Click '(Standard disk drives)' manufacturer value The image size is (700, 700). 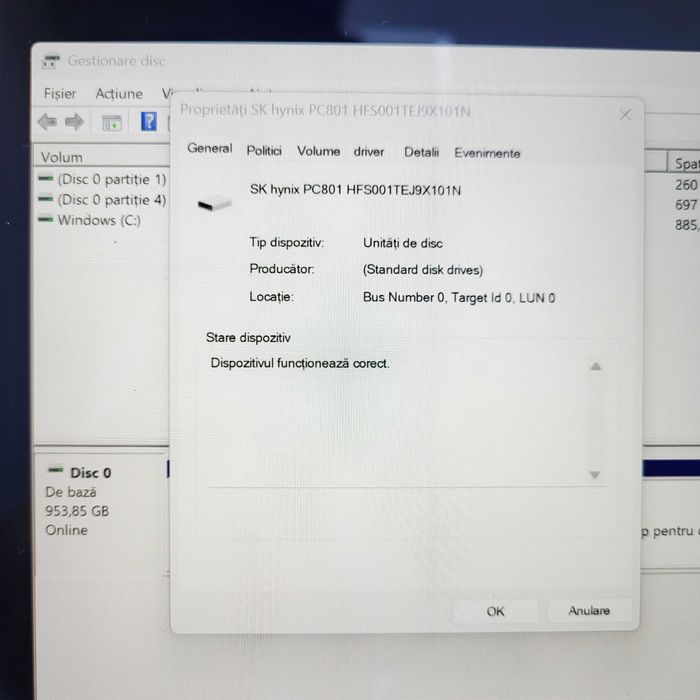point(423,270)
